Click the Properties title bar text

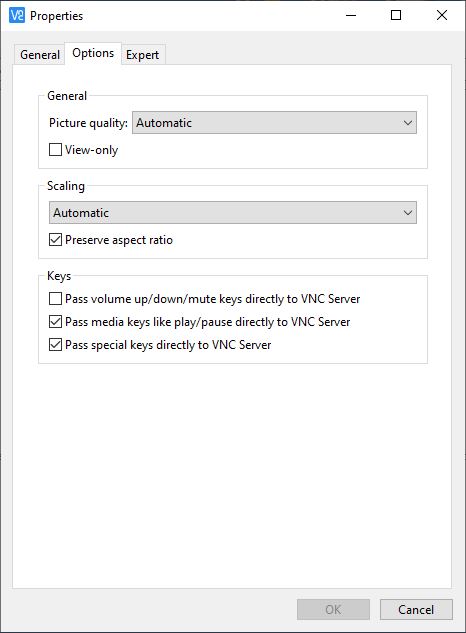point(57,16)
